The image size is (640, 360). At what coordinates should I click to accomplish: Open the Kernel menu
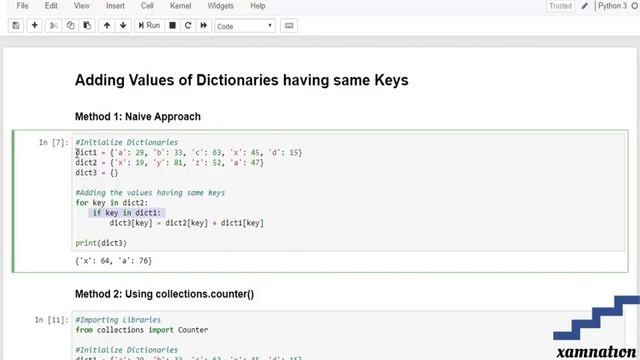pos(180,6)
